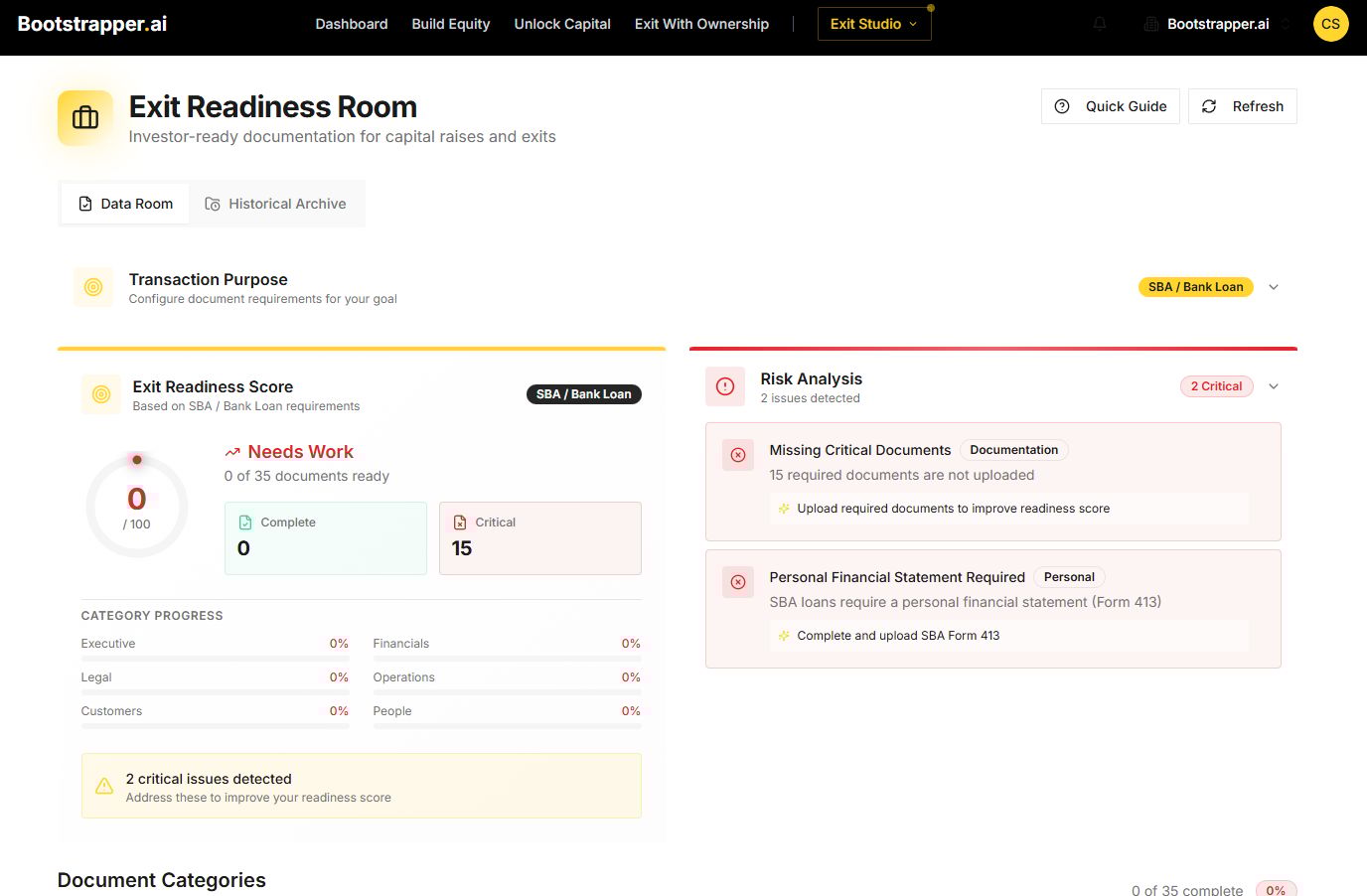Click 'Needs Work' status text
The width and height of the screenshot is (1367, 896).
click(301, 452)
